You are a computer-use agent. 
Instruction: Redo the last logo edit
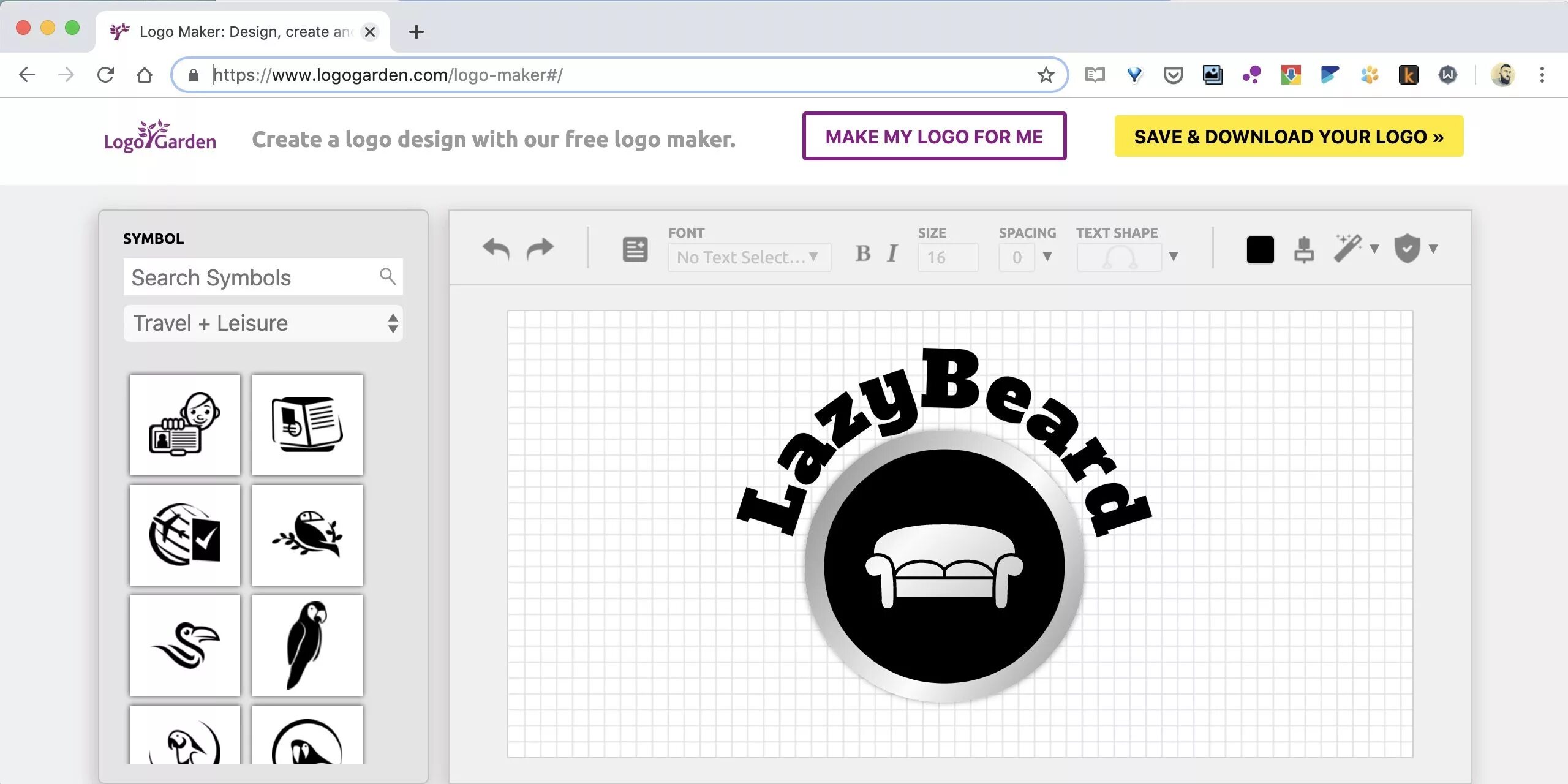click(540, 249)
